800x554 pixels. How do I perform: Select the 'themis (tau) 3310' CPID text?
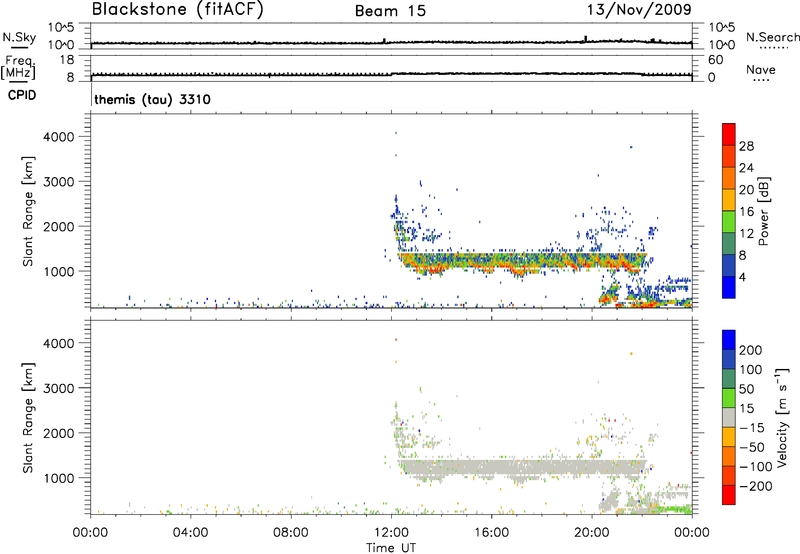153,99
